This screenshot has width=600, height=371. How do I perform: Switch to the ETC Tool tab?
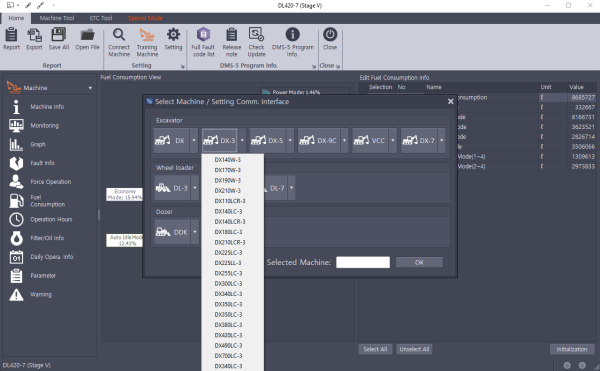pyautogui.click(x=101, y=18)
